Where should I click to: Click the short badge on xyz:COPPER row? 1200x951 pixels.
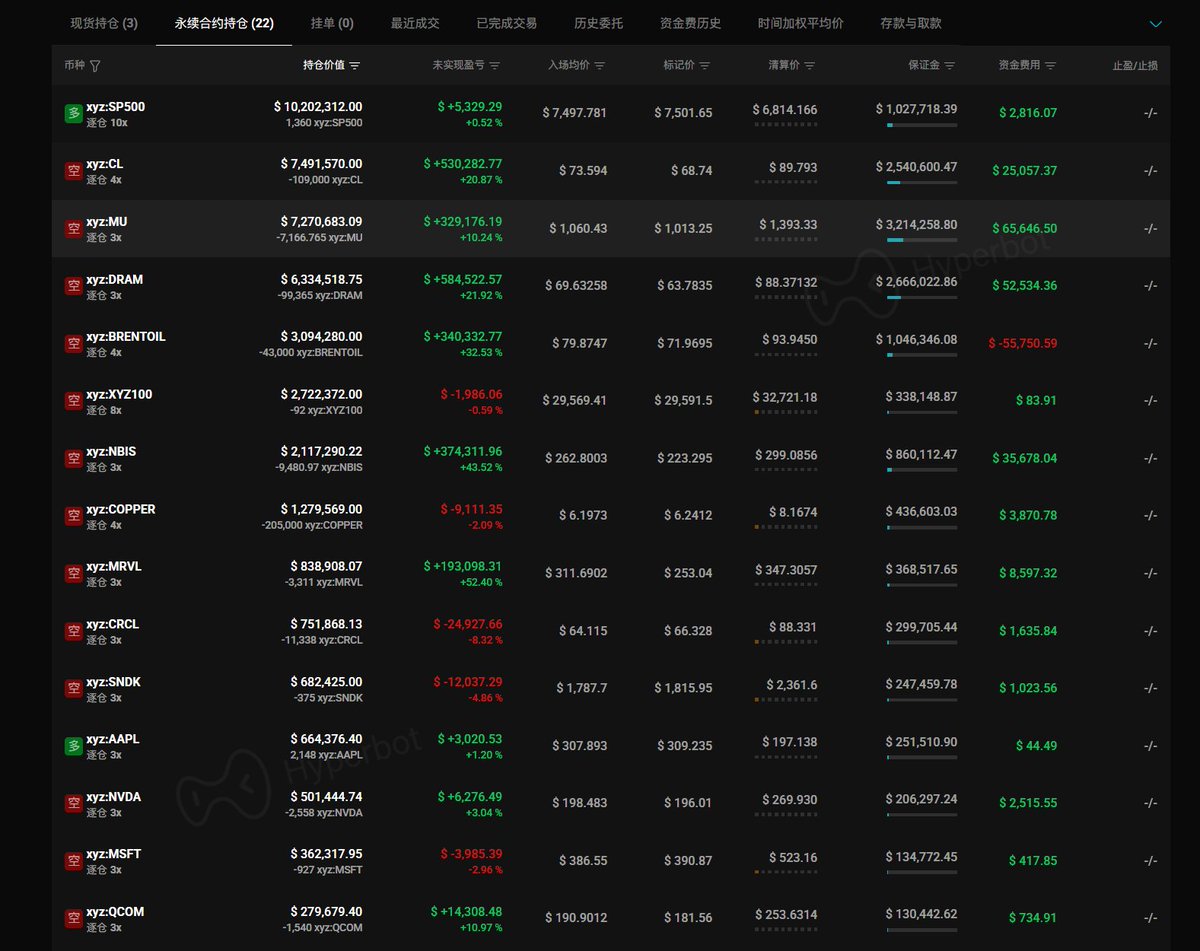(73, 516)
